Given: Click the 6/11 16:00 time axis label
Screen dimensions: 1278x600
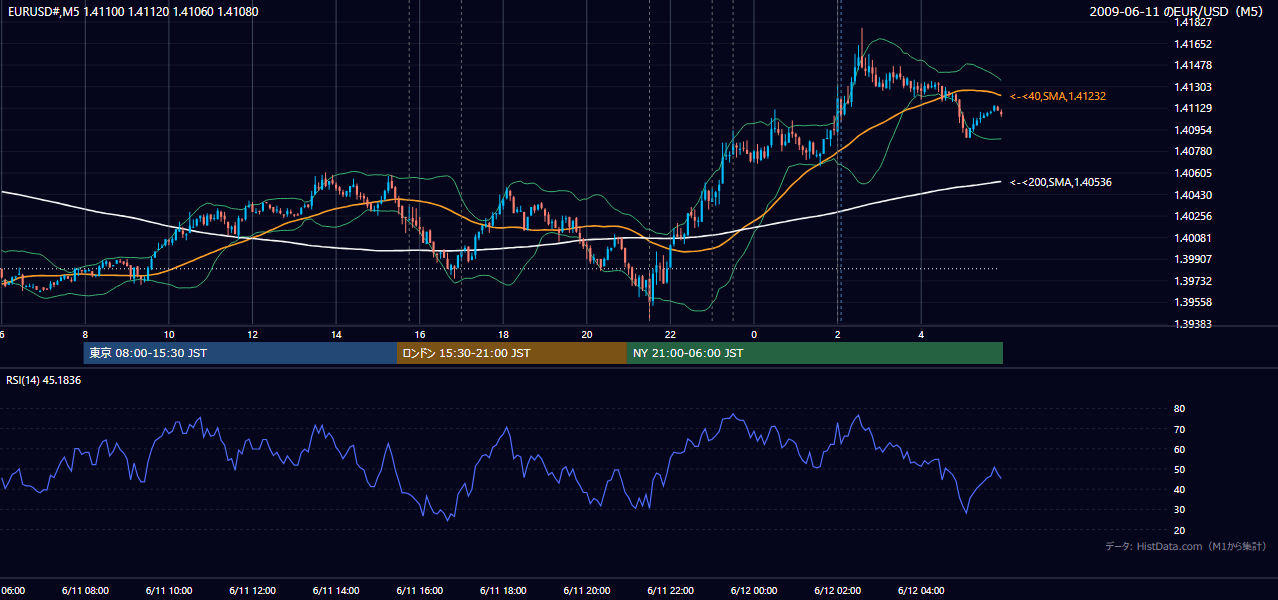Looking at the screenshot, I should pos(420,590).
